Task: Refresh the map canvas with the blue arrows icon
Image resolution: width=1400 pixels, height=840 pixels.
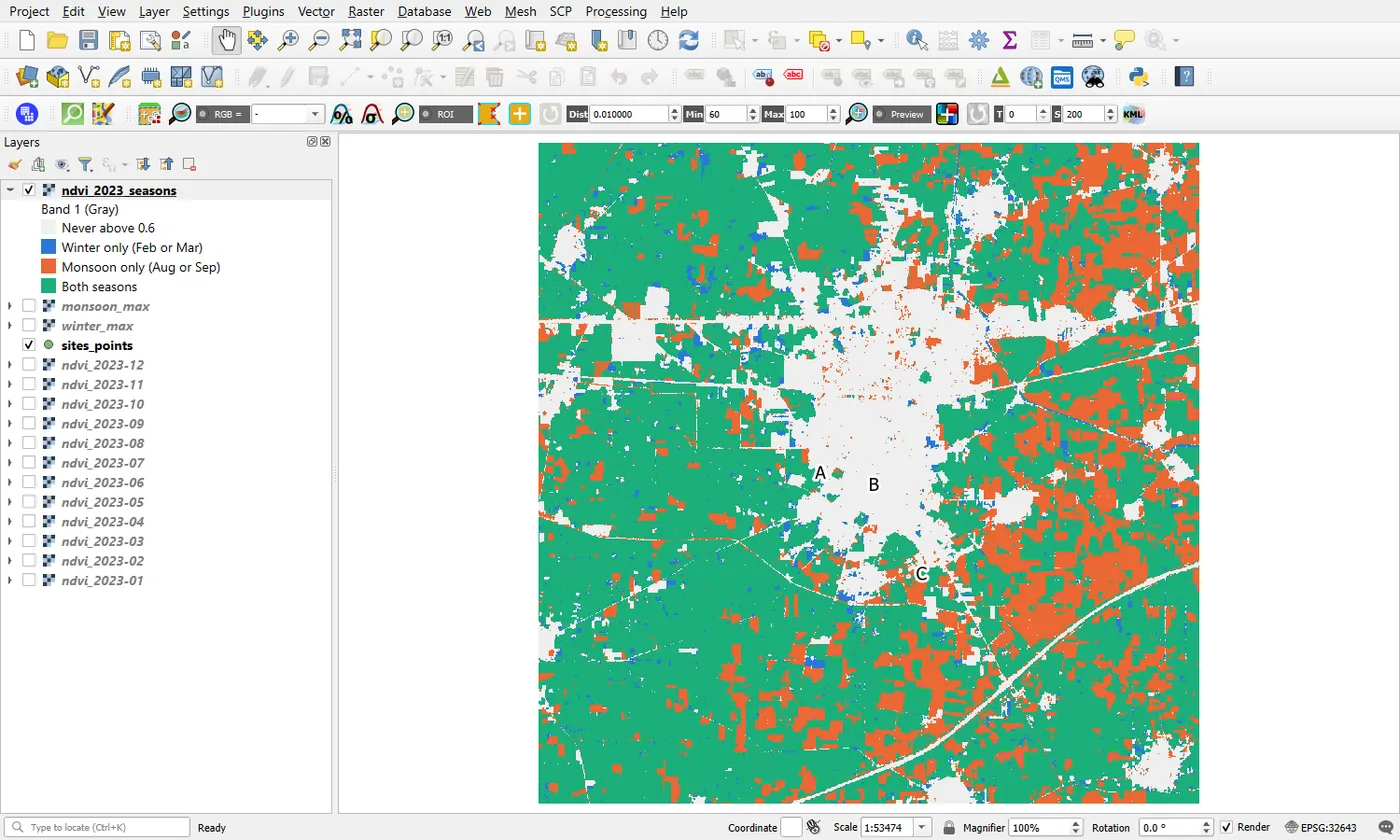Action: point(689,40)
